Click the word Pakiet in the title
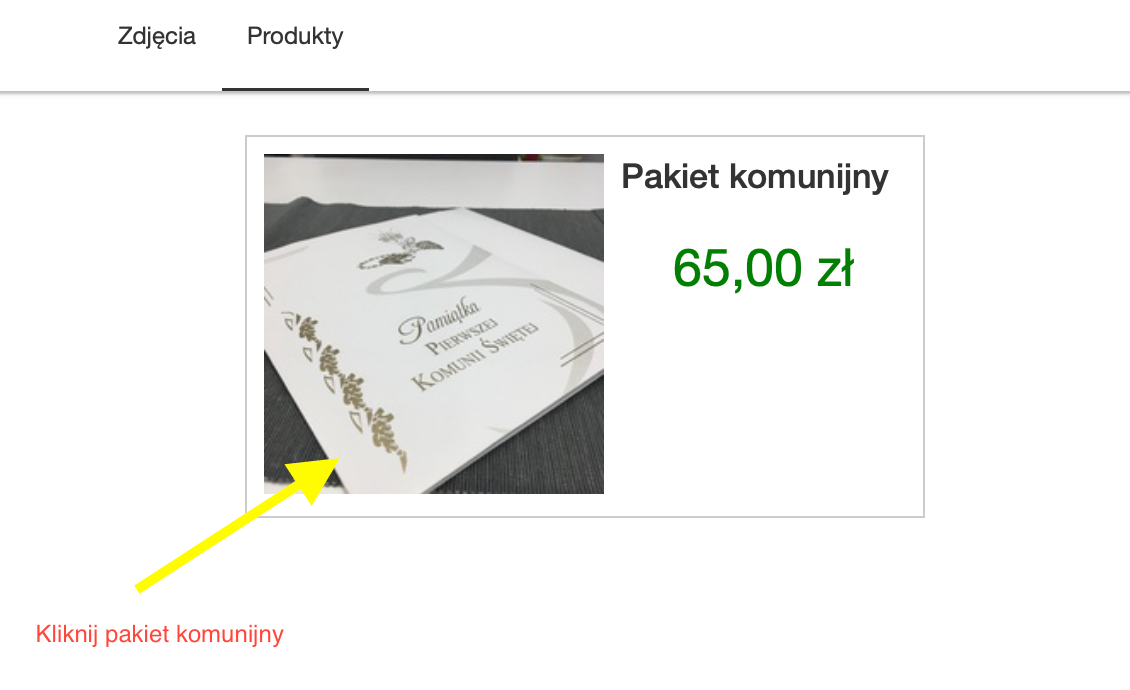 click(670, 177)
